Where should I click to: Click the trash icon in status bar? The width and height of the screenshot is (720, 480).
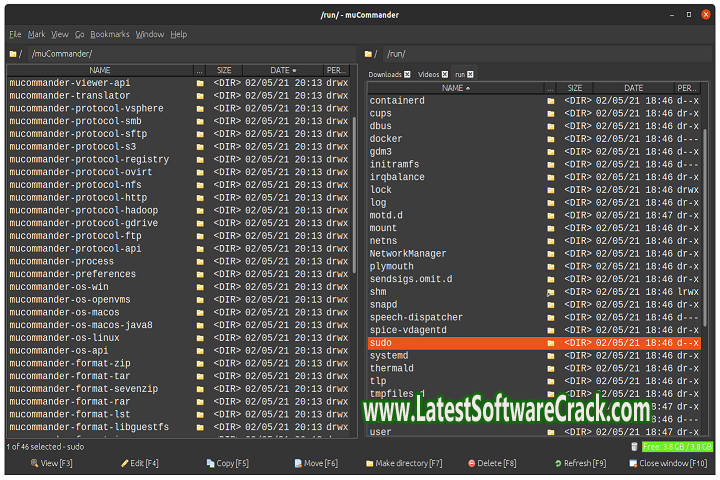coord(634,446)
